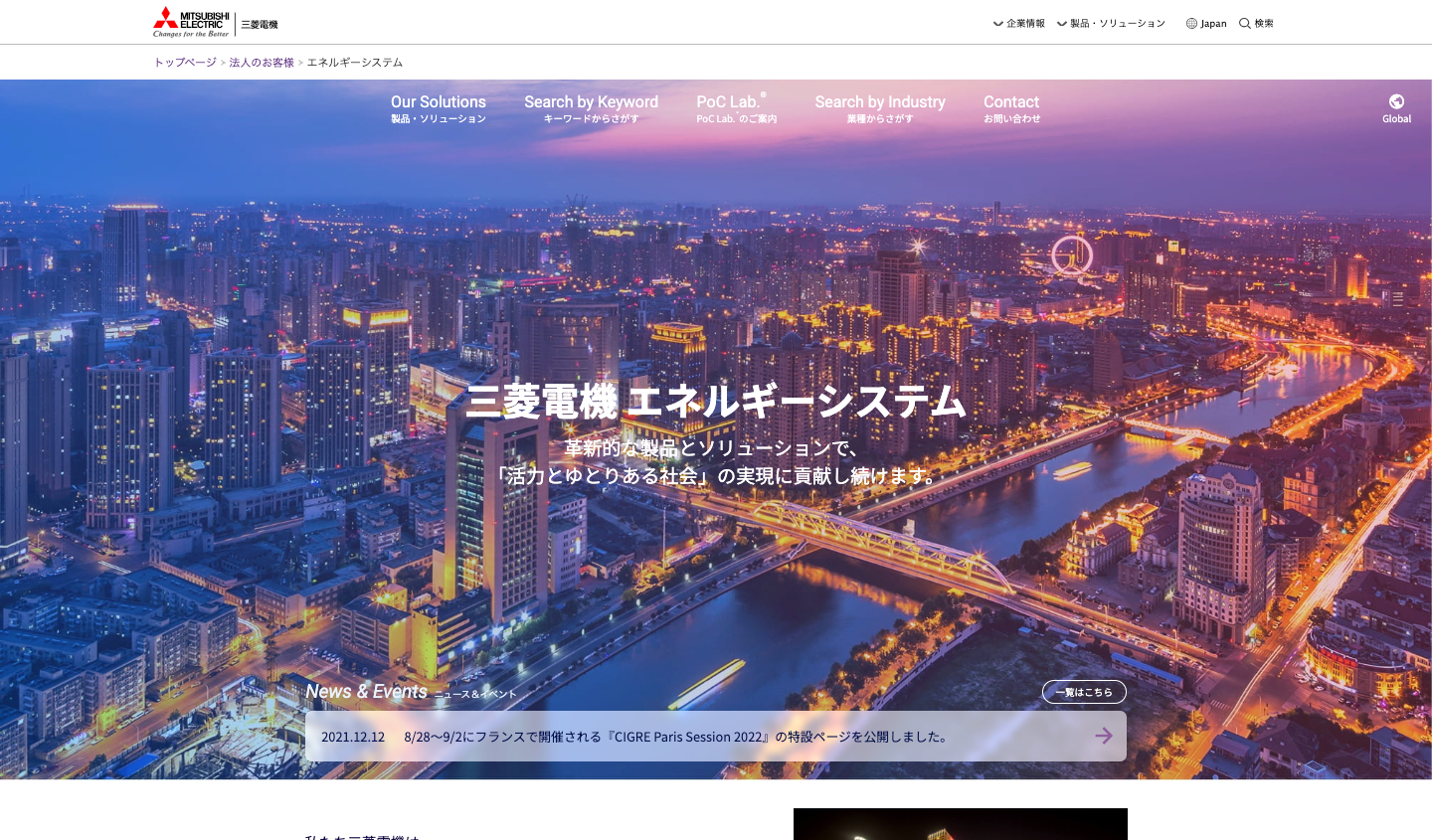Click the 三菱電機 エネルギーシステム hero heading
Image resolution: width=1432 pixels, height=840 pixels.
[x=715, y=402]
